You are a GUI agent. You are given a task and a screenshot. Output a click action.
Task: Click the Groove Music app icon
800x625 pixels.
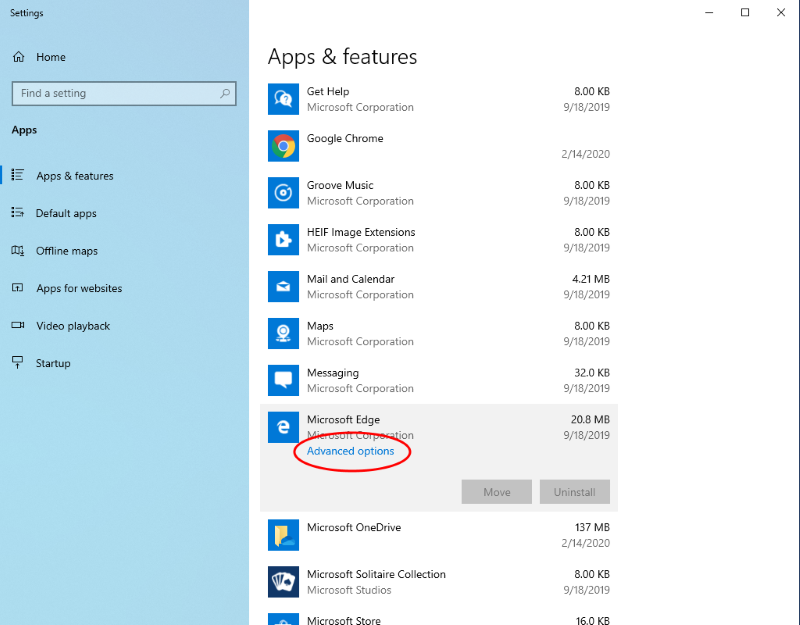point(284,193)
